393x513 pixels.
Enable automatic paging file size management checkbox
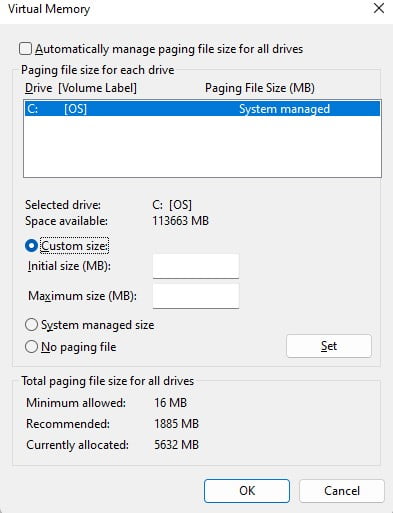pyautogui.click(x=25, y=49)
